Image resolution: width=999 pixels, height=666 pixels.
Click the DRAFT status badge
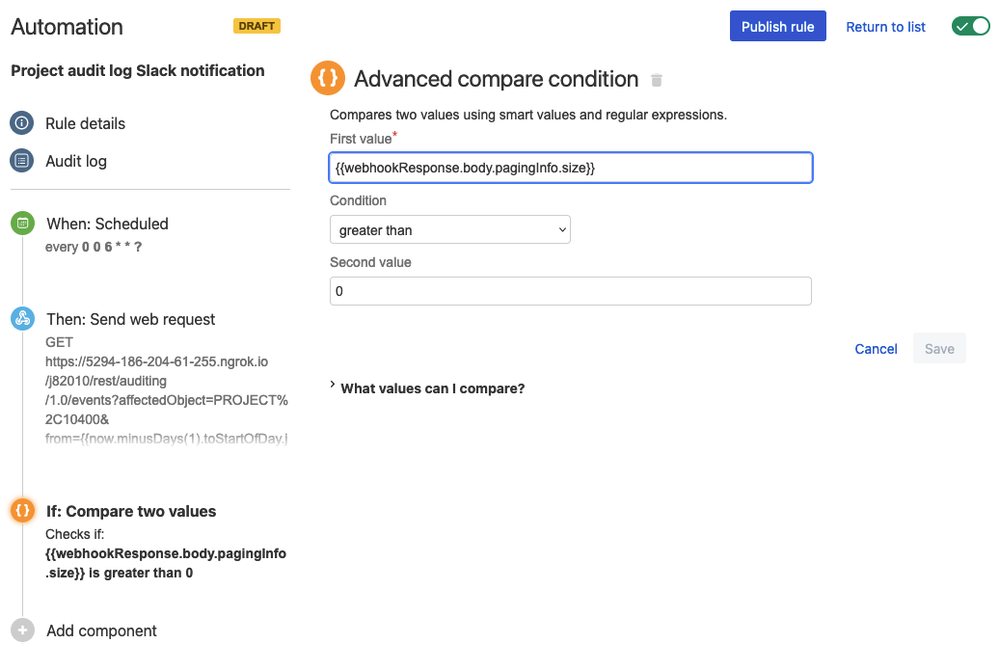(256, 26)
